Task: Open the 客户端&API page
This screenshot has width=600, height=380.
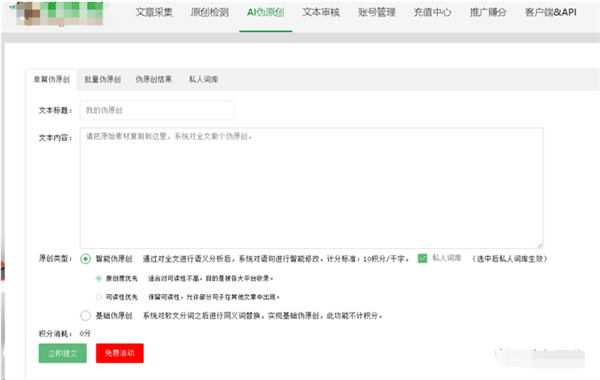Action: point(551,12)
